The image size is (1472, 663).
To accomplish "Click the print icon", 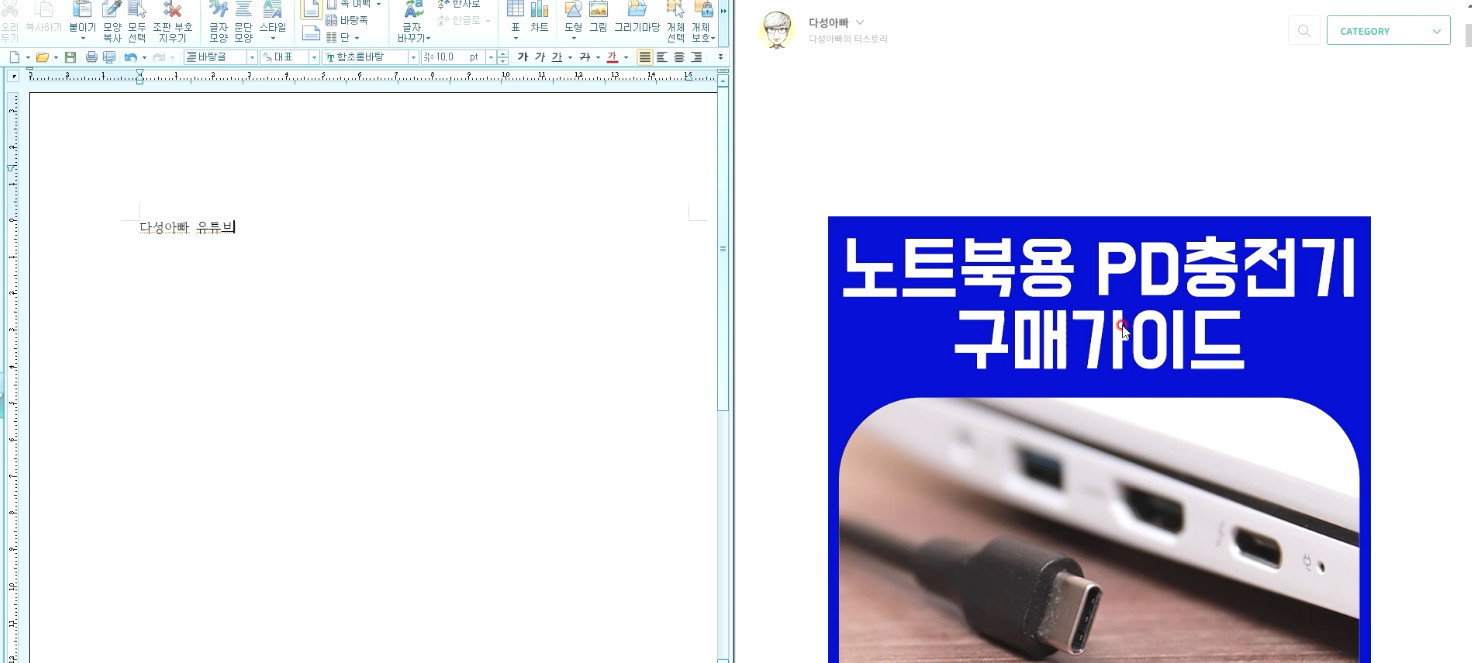I will pyautogui.click(x=91, y=57).
